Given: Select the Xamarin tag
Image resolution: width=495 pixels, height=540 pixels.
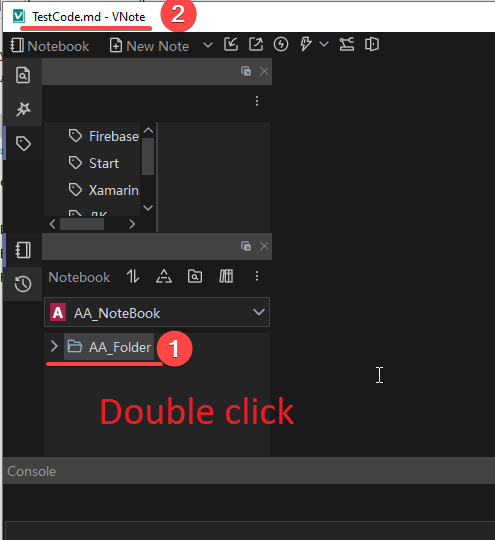Looking at the screenshot, I should [x=103, y=190].
